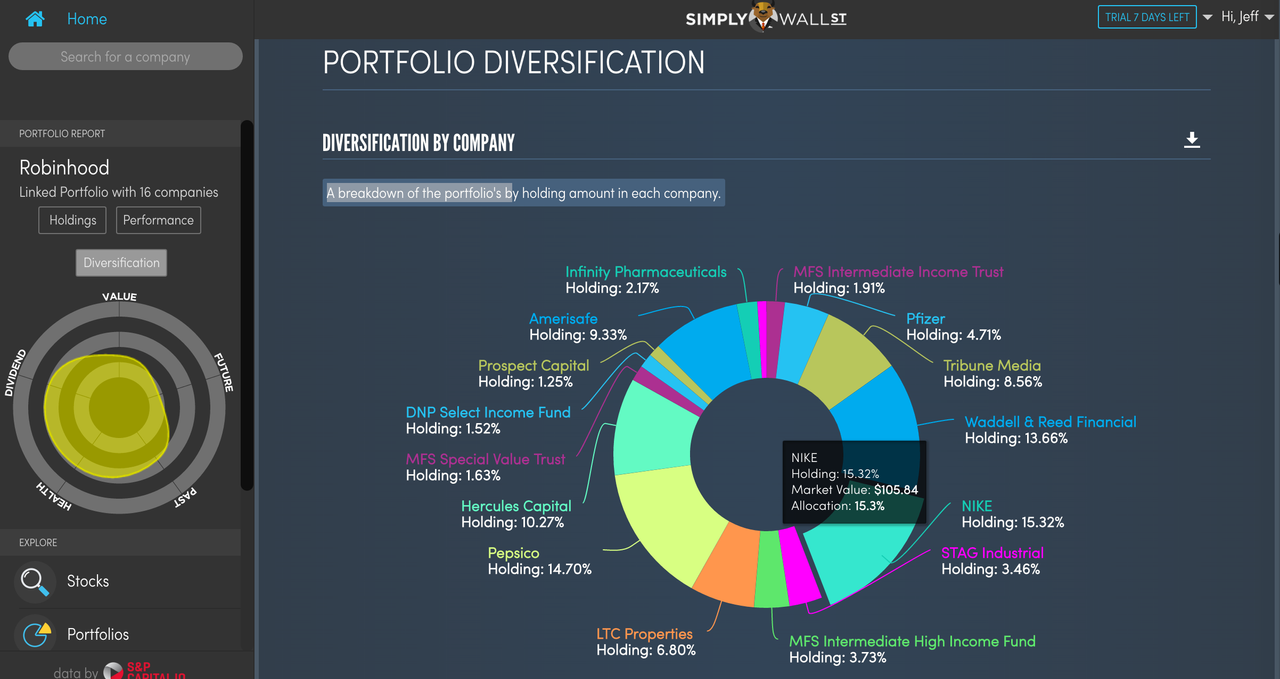Click the Holding: 13.66% value under Waddell & Reed
This screenshot has width=1280, height=679.
click(x=1016, y=438)
